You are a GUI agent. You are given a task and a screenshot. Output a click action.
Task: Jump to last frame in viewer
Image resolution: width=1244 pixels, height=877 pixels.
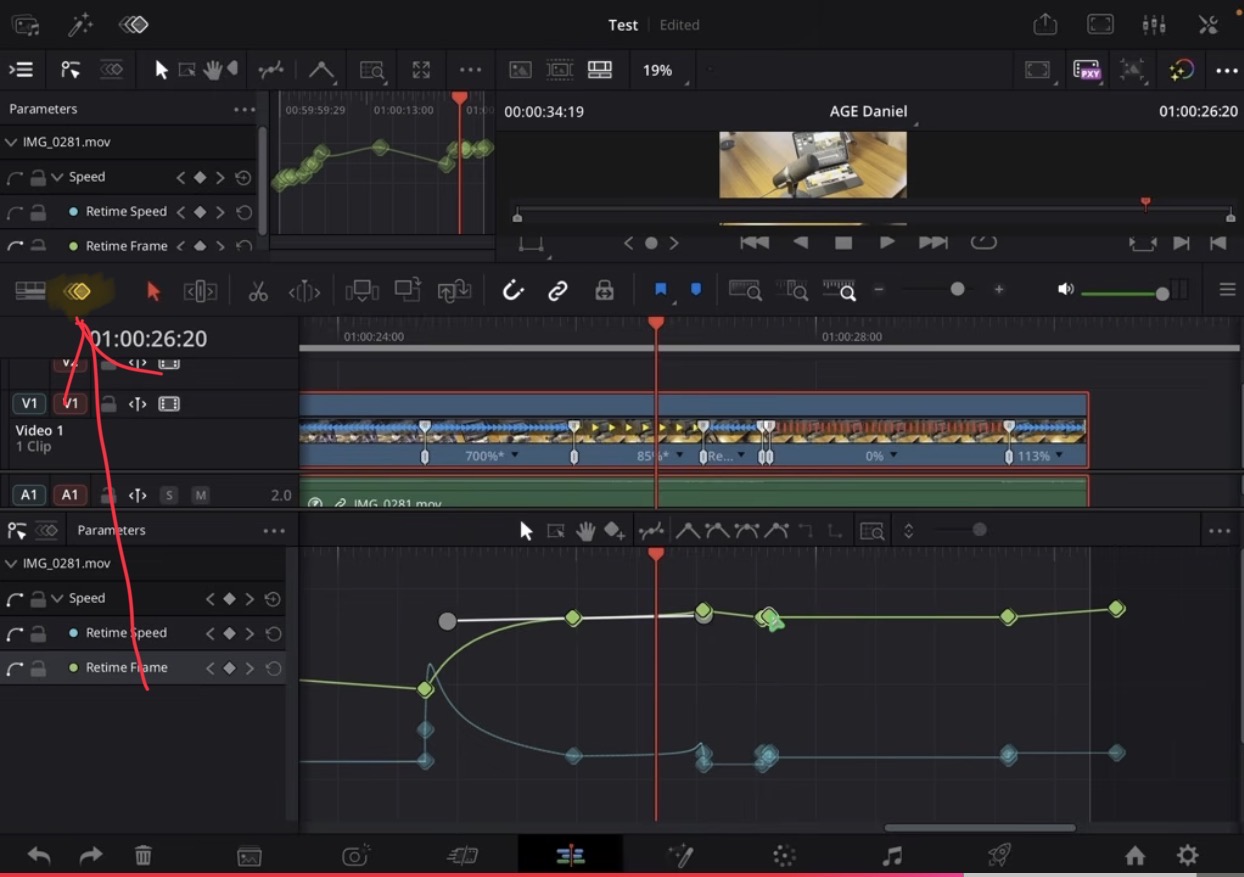pyautogui.click(x=932, y=242)
